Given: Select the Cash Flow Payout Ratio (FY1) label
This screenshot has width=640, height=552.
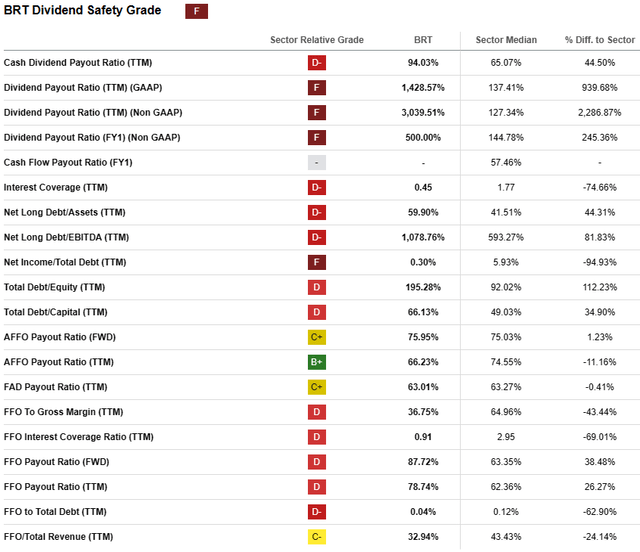Looking at the screenshot, I should [x=68, y=162].
